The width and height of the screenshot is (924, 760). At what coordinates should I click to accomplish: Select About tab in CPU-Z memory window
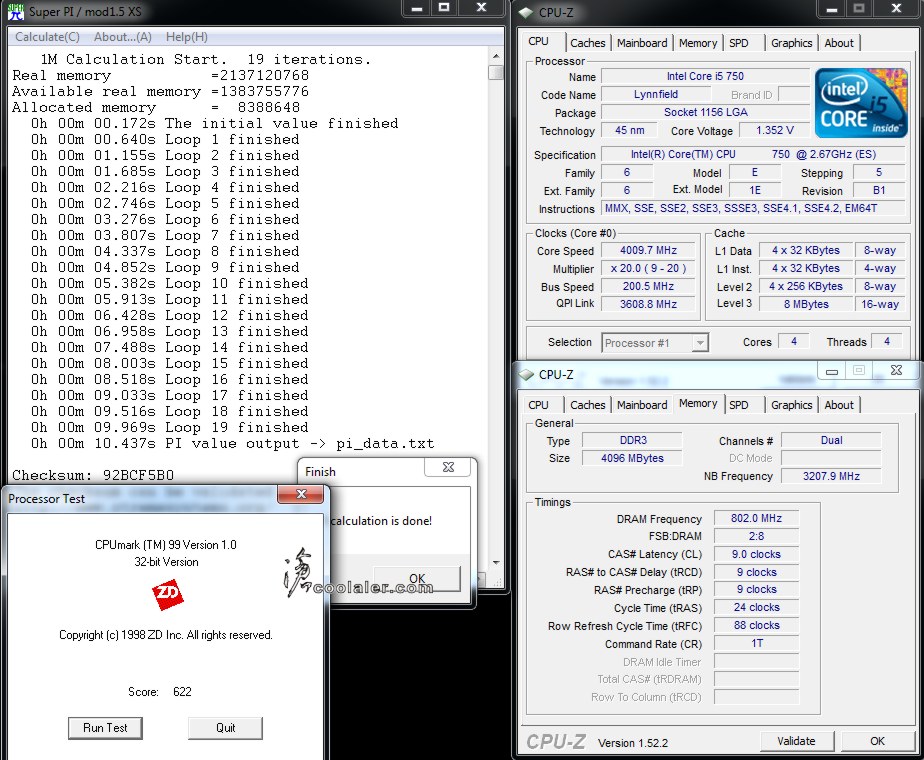click(839, 405)
